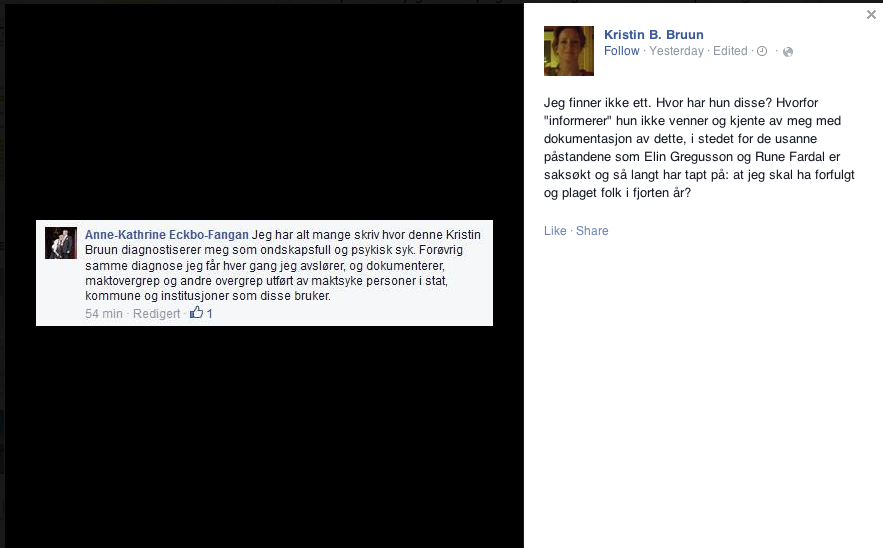Click Anne-Kathrine Eckbo-Fangan's small avatar
Screen dimensions: 883x548
point(61,243)
